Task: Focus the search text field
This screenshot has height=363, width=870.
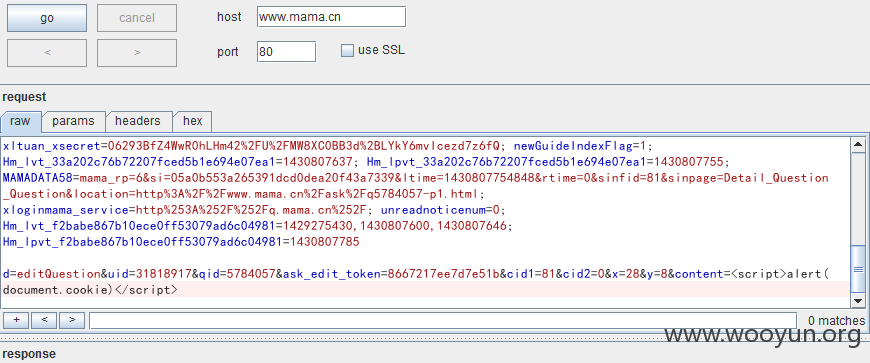Action: click(x=443, y=320)
